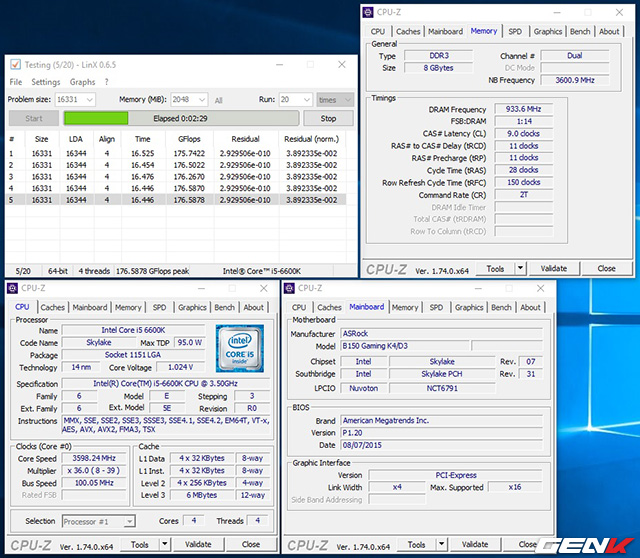Viewport: 640px width, 558px height.
Task: Open the Processor #1 selection dropdown
Action: pos(129,521)
